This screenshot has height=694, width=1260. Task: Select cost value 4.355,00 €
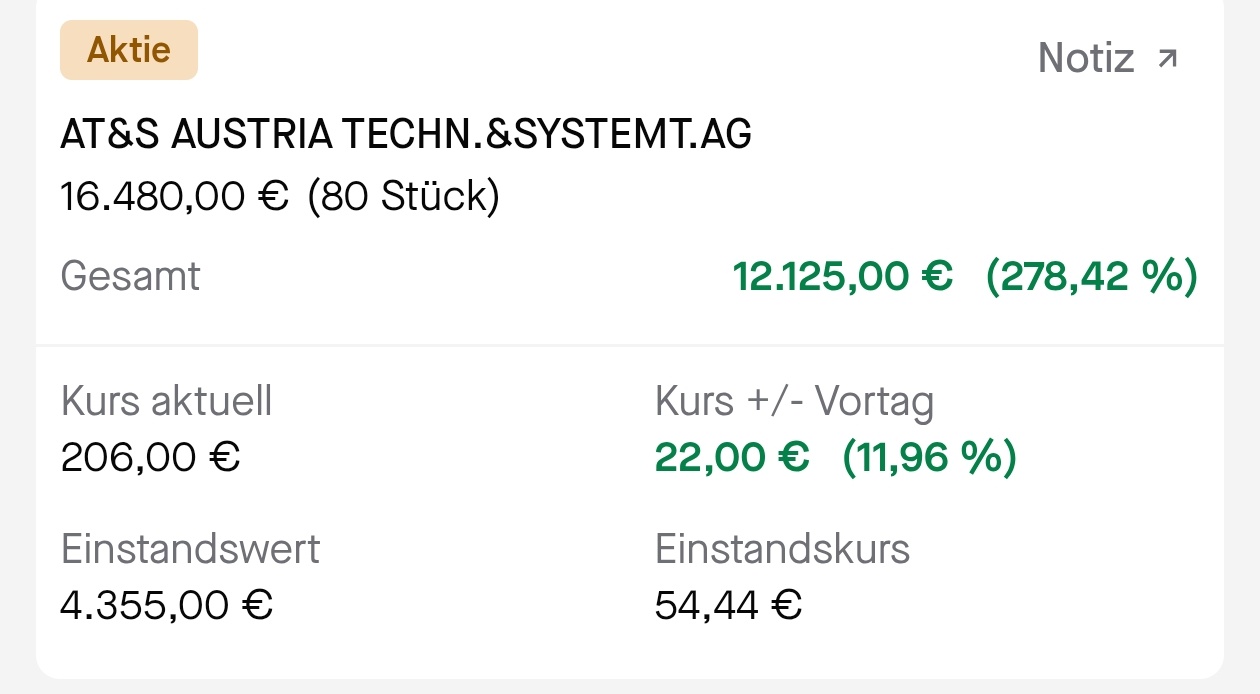coord(167,605)
